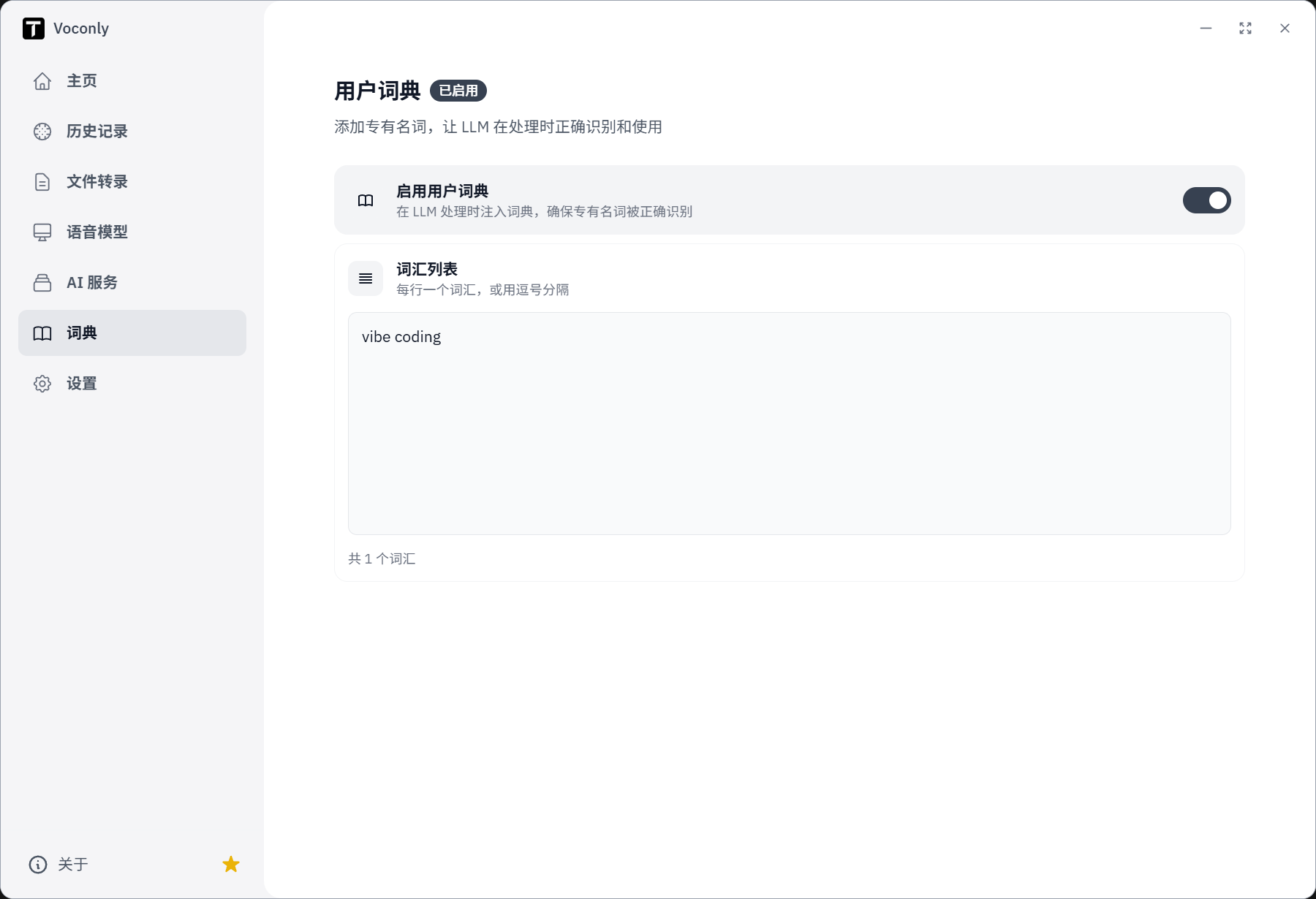Click the Voconly app name text
Image resolution: width=1316 pixels, height=899 pixels.
(x=81, y=29)
